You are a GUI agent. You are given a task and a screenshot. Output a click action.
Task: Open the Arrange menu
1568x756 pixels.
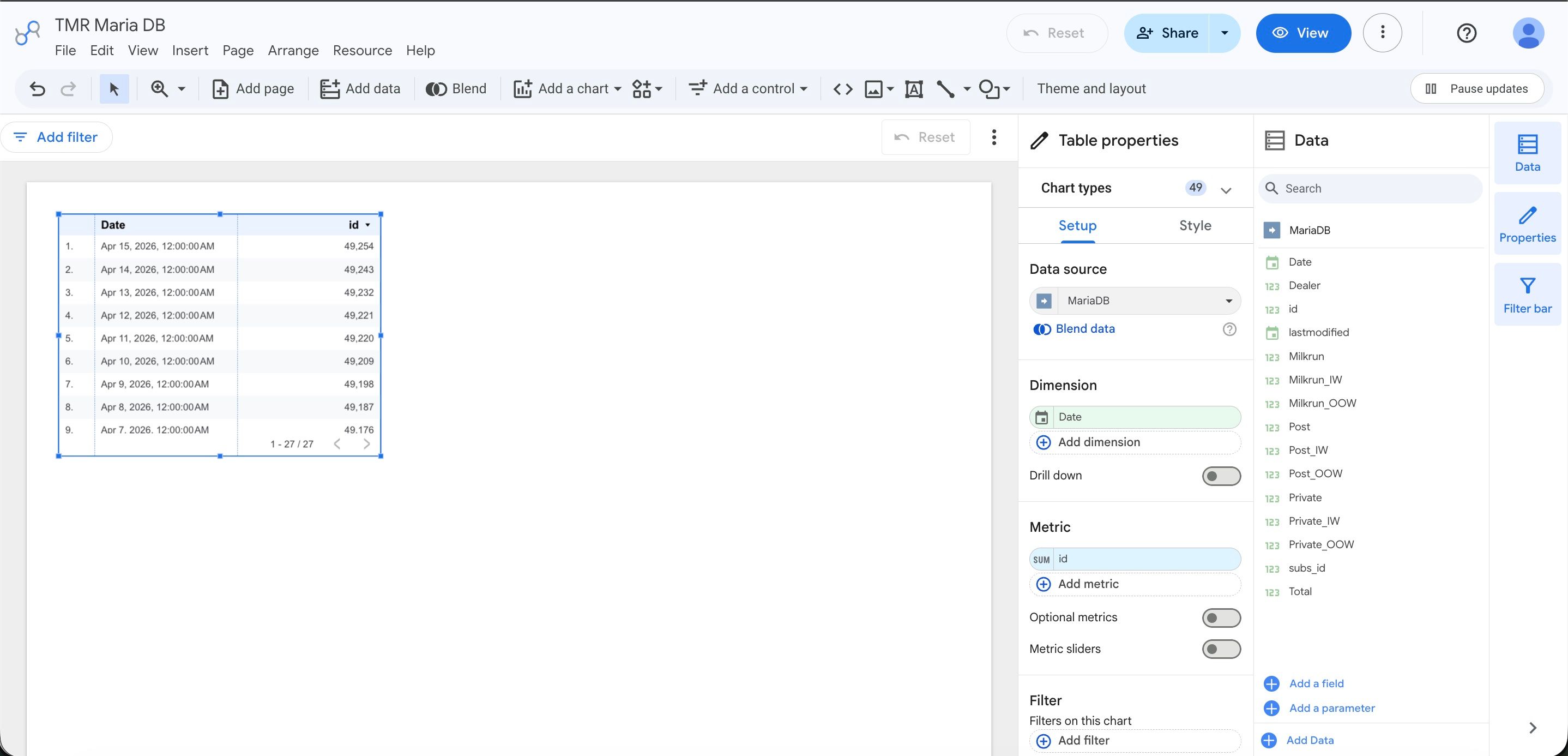pos(293,51)
